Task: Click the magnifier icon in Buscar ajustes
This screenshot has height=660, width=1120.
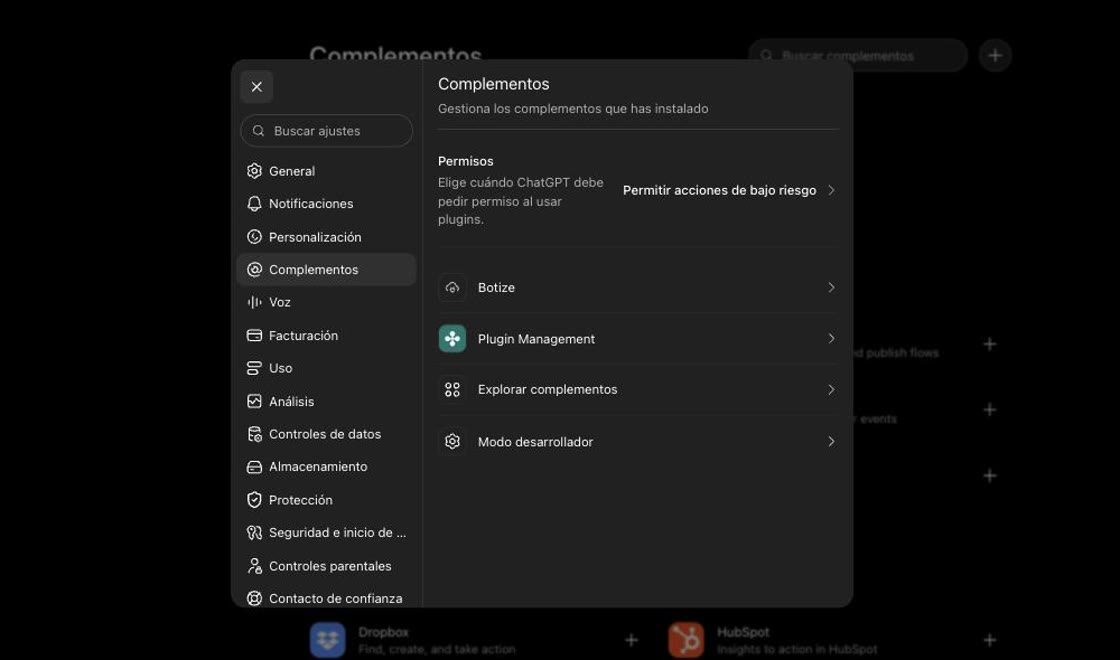Action: point(259,131)
